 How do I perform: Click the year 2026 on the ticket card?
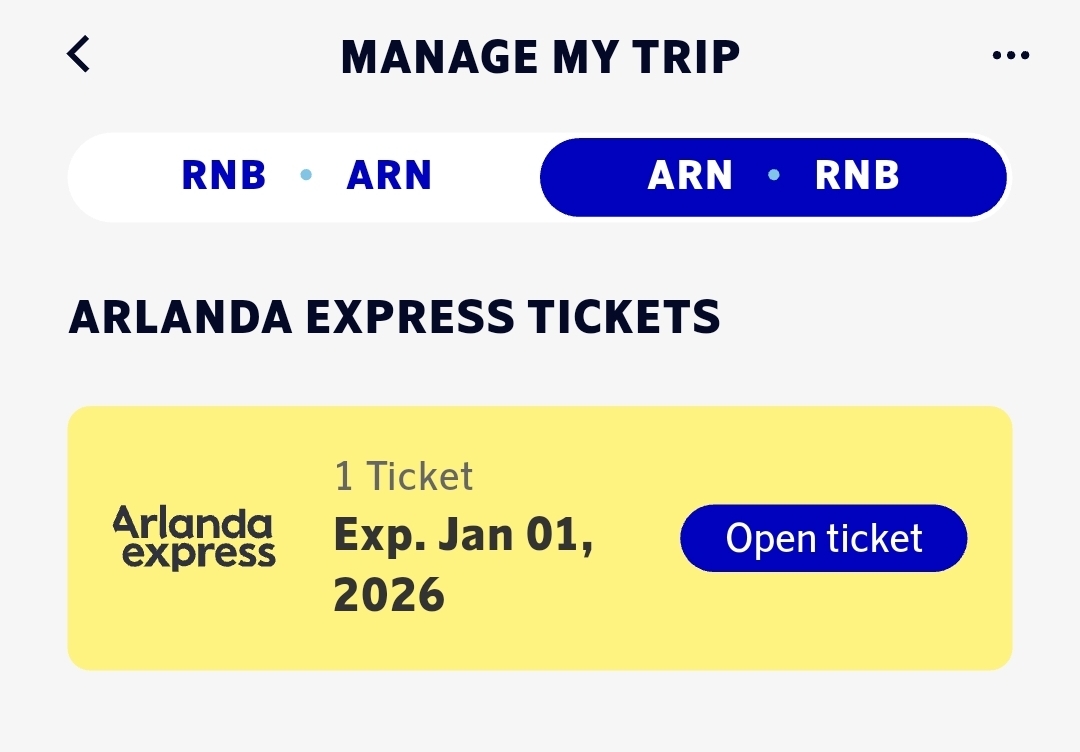point(389,596)
